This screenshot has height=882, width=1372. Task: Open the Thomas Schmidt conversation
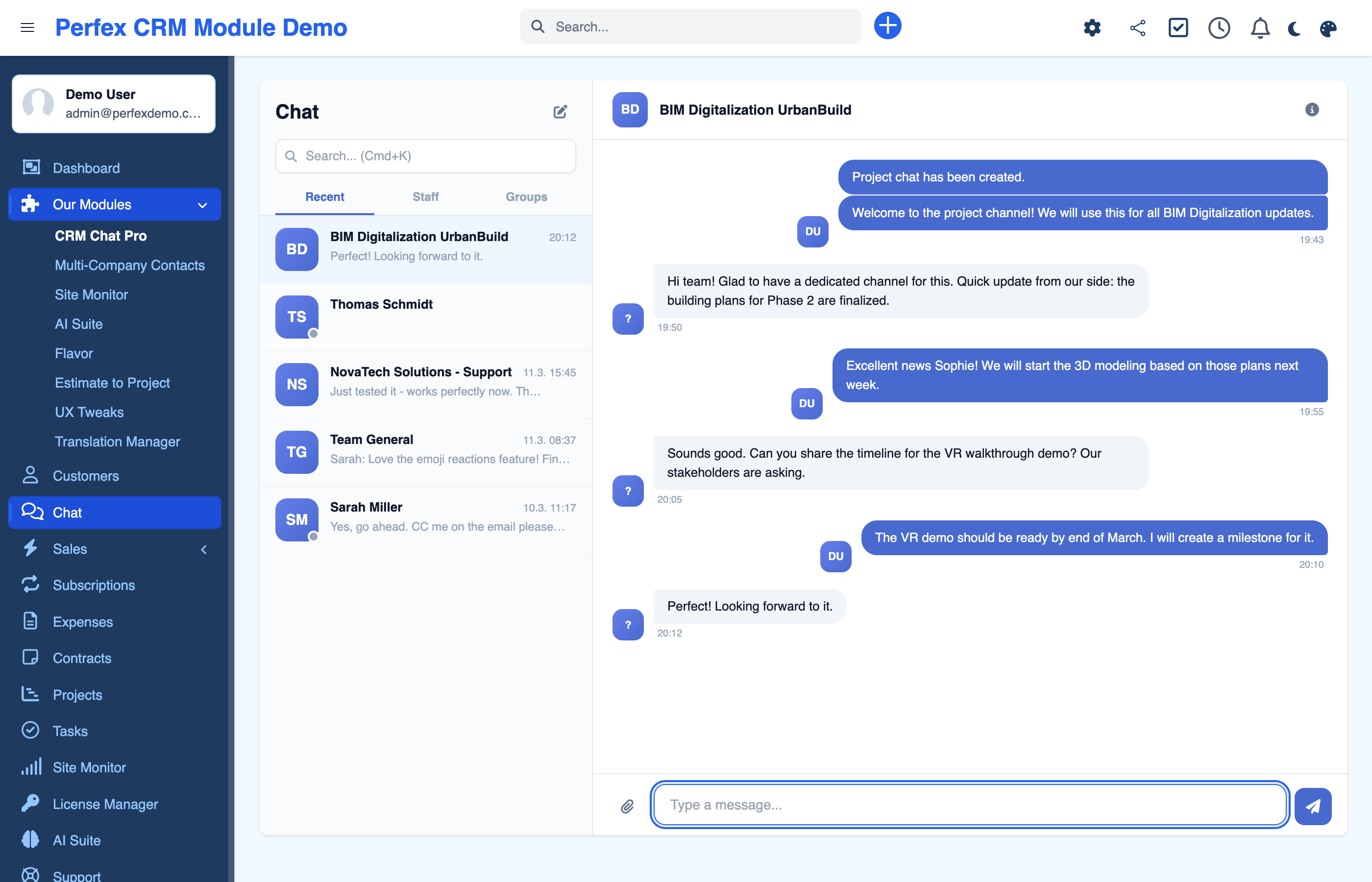425,317
